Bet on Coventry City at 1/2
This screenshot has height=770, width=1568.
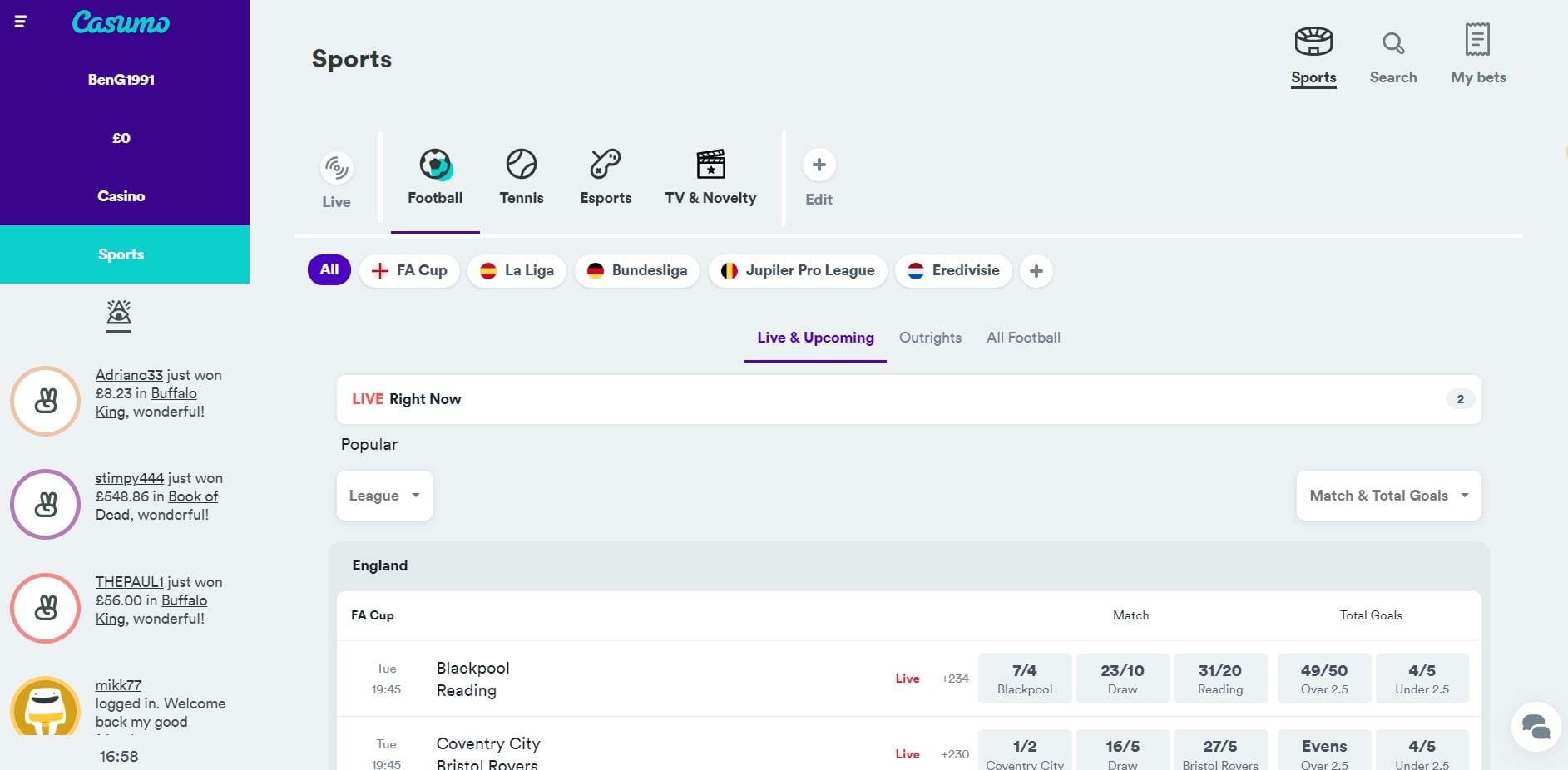click(x=1025, y=751)
